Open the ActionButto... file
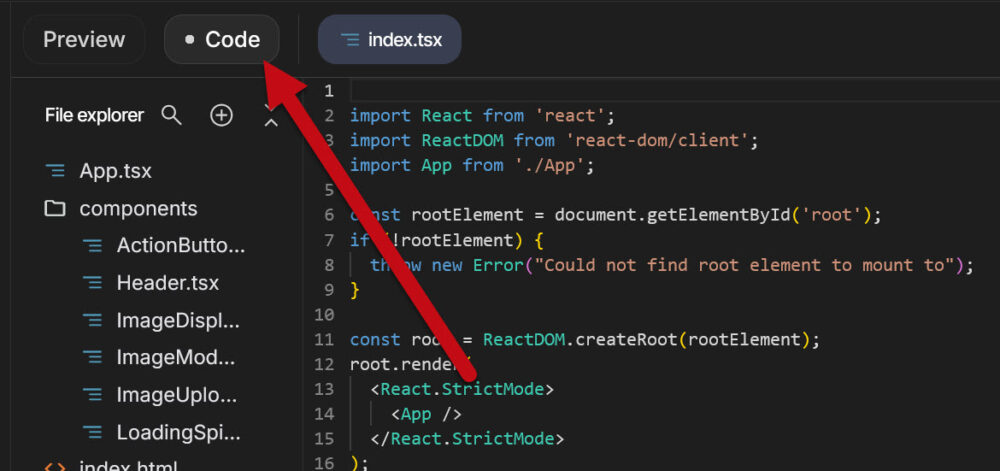The image size is (1000, 471). 180,246
